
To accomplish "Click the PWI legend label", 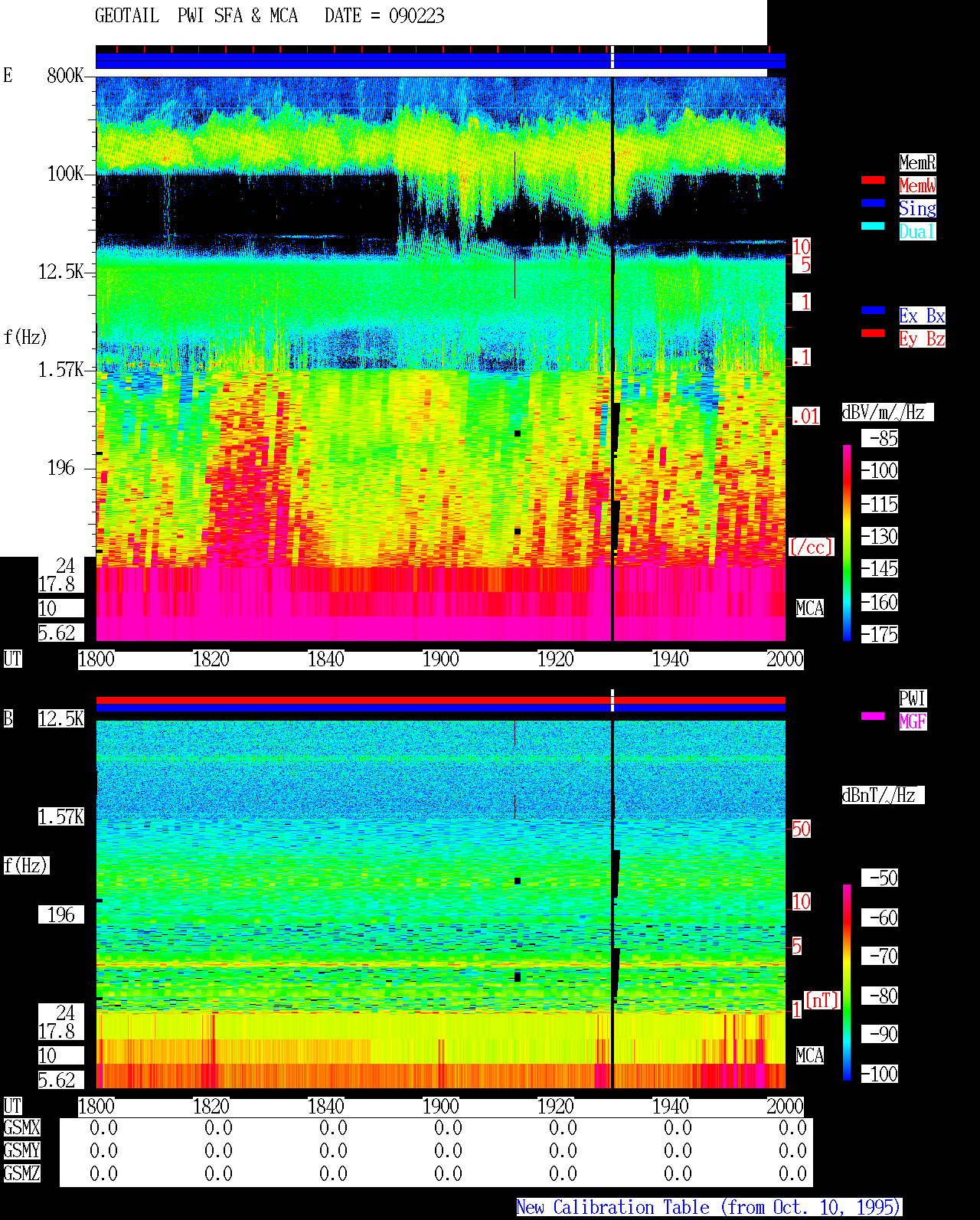I will pos(913,698).
